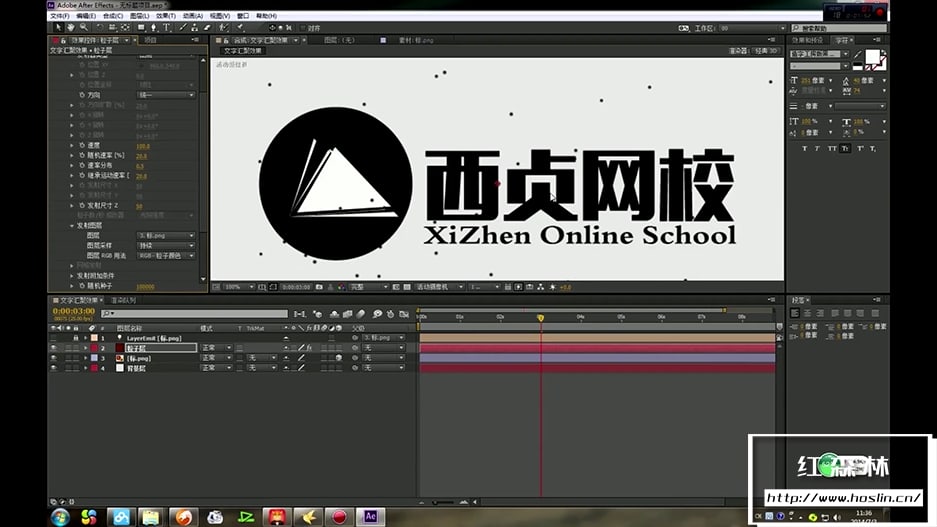
Task: Toggle stopwatch for 随机种子 property
Action: click(82, 286)
